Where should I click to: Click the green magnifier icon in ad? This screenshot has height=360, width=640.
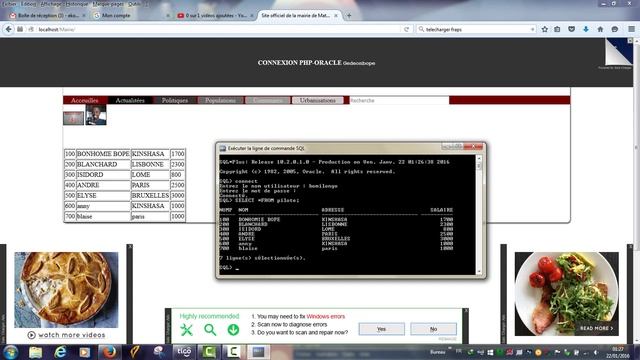[210, 329]
